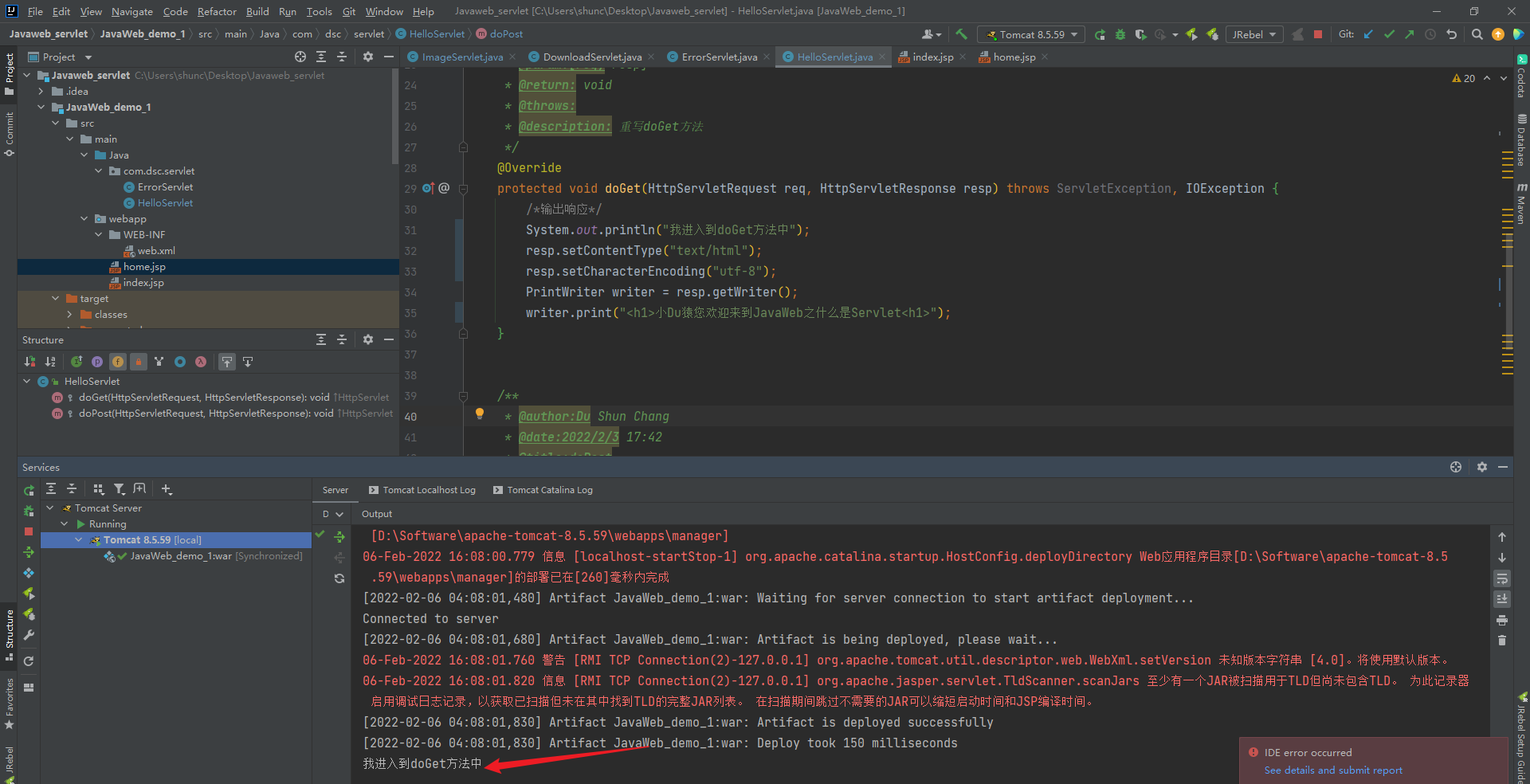
Task: Rollback changes with the undo arrow icon
Action: coord(1451,34)
